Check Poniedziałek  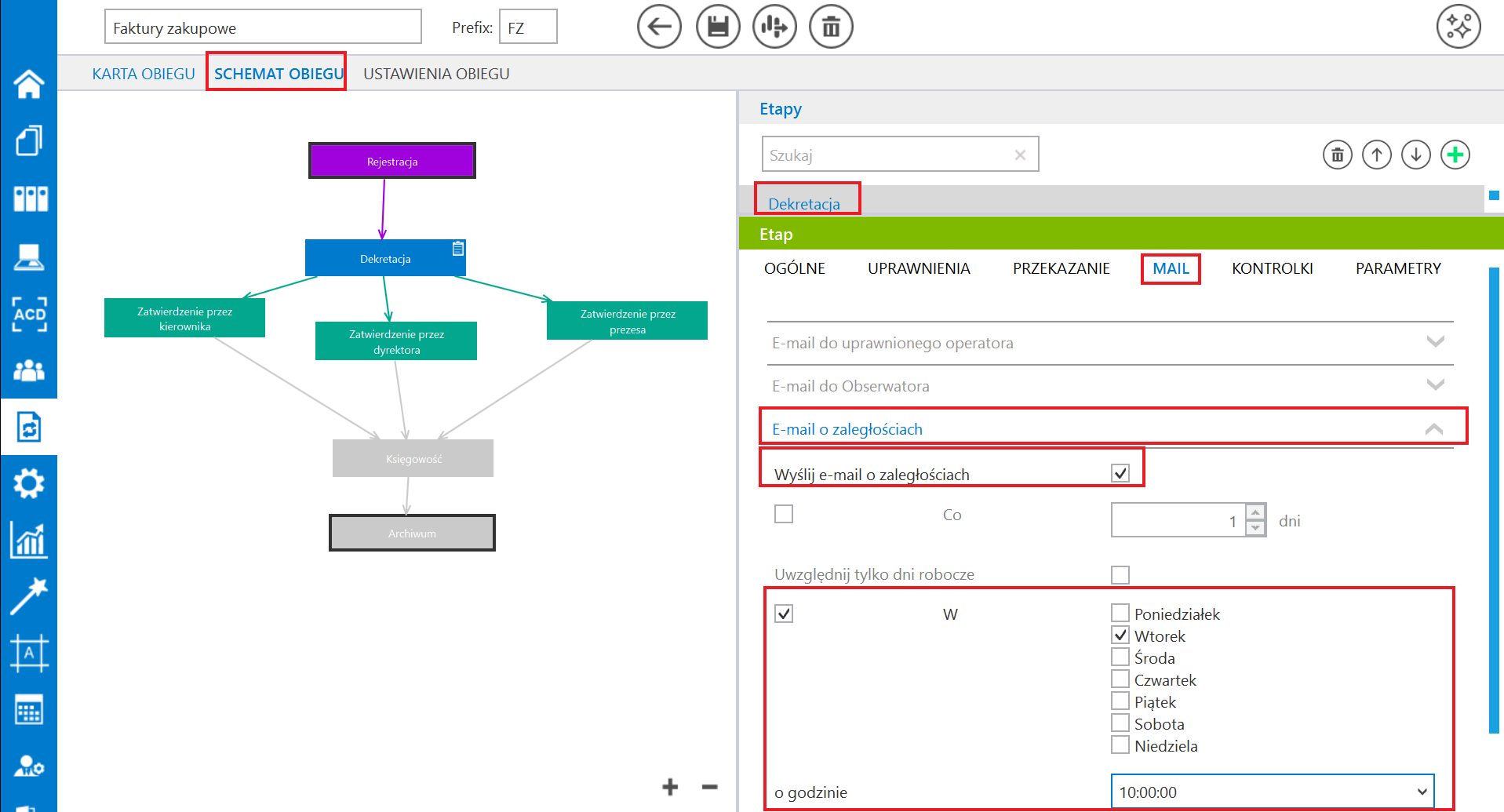1120,613
